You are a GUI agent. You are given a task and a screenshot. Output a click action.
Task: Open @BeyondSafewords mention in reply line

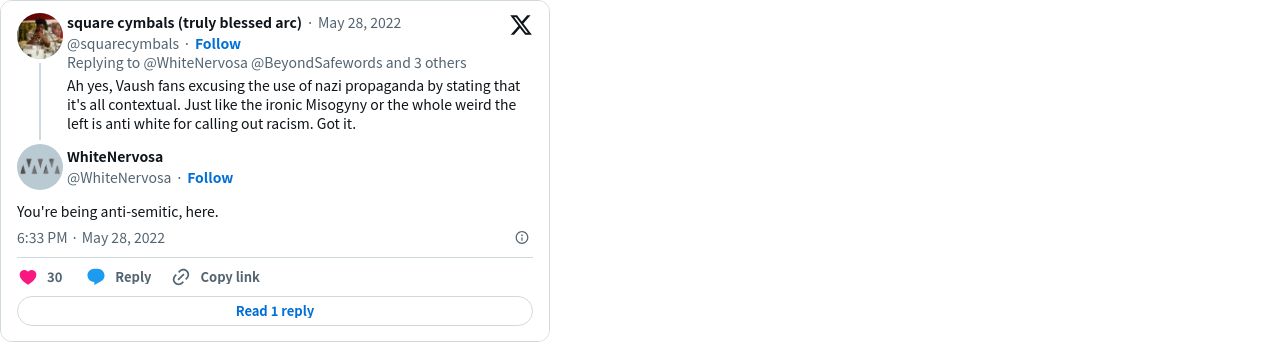click(x=317, y=63)
